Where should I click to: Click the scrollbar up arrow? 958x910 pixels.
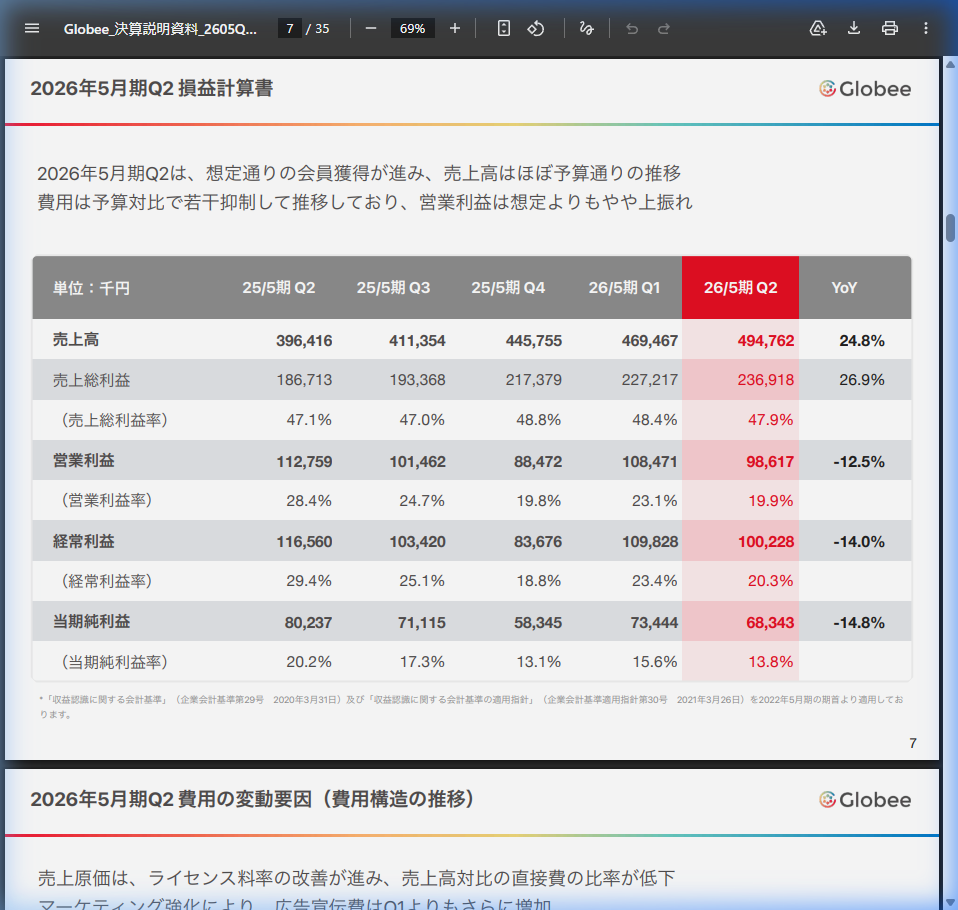[x=950, y=65]
